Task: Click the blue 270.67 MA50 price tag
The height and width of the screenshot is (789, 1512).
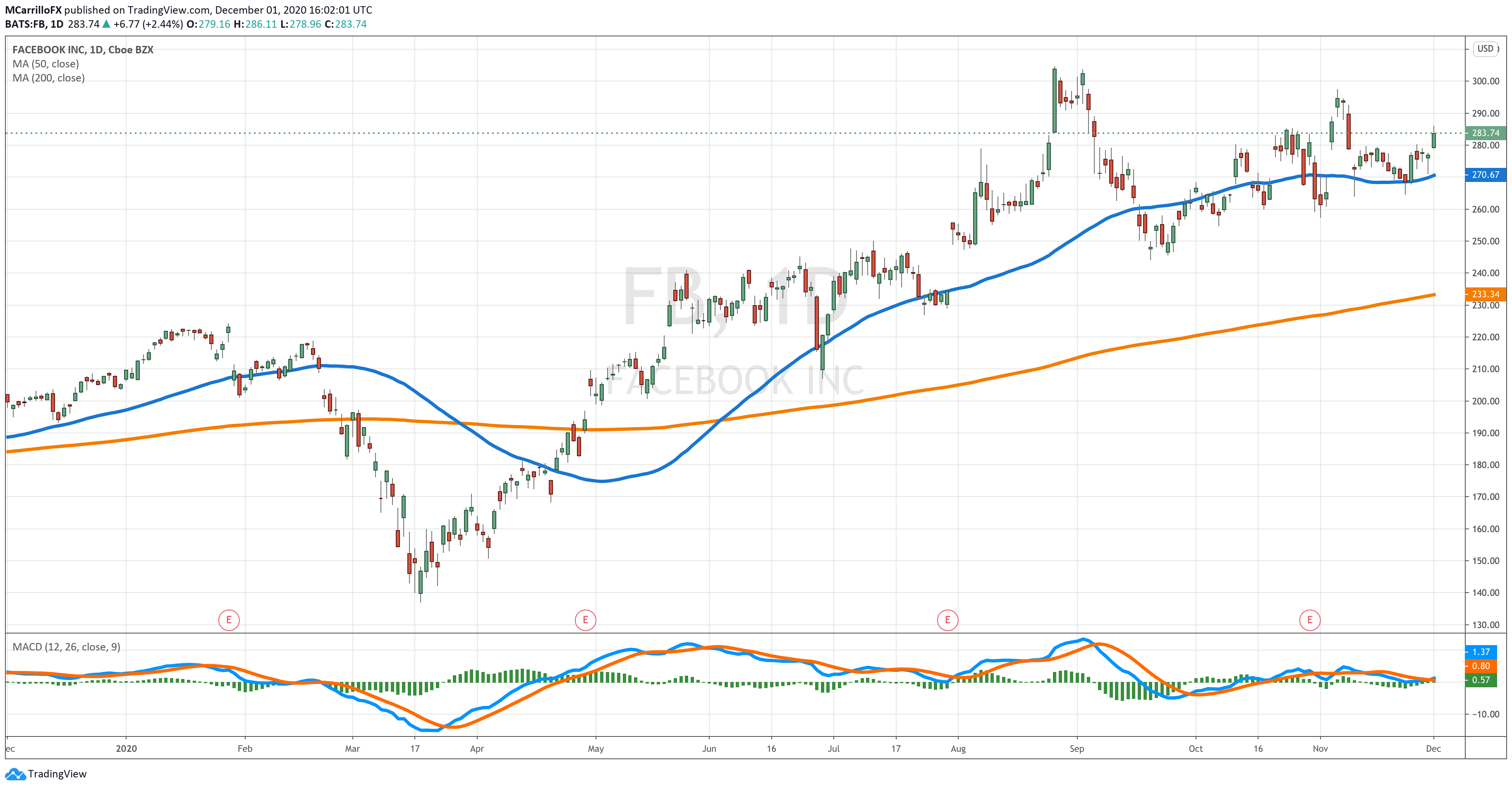Action: point(1485,175)
